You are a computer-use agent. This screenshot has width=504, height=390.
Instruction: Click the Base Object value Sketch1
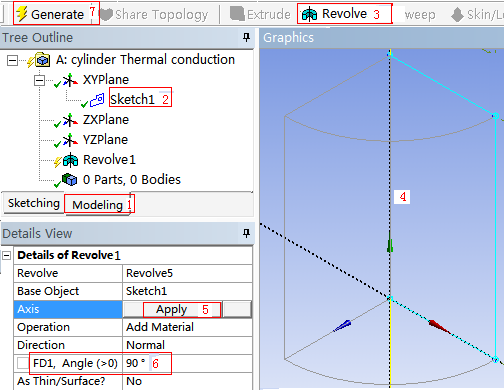[187, 291]
